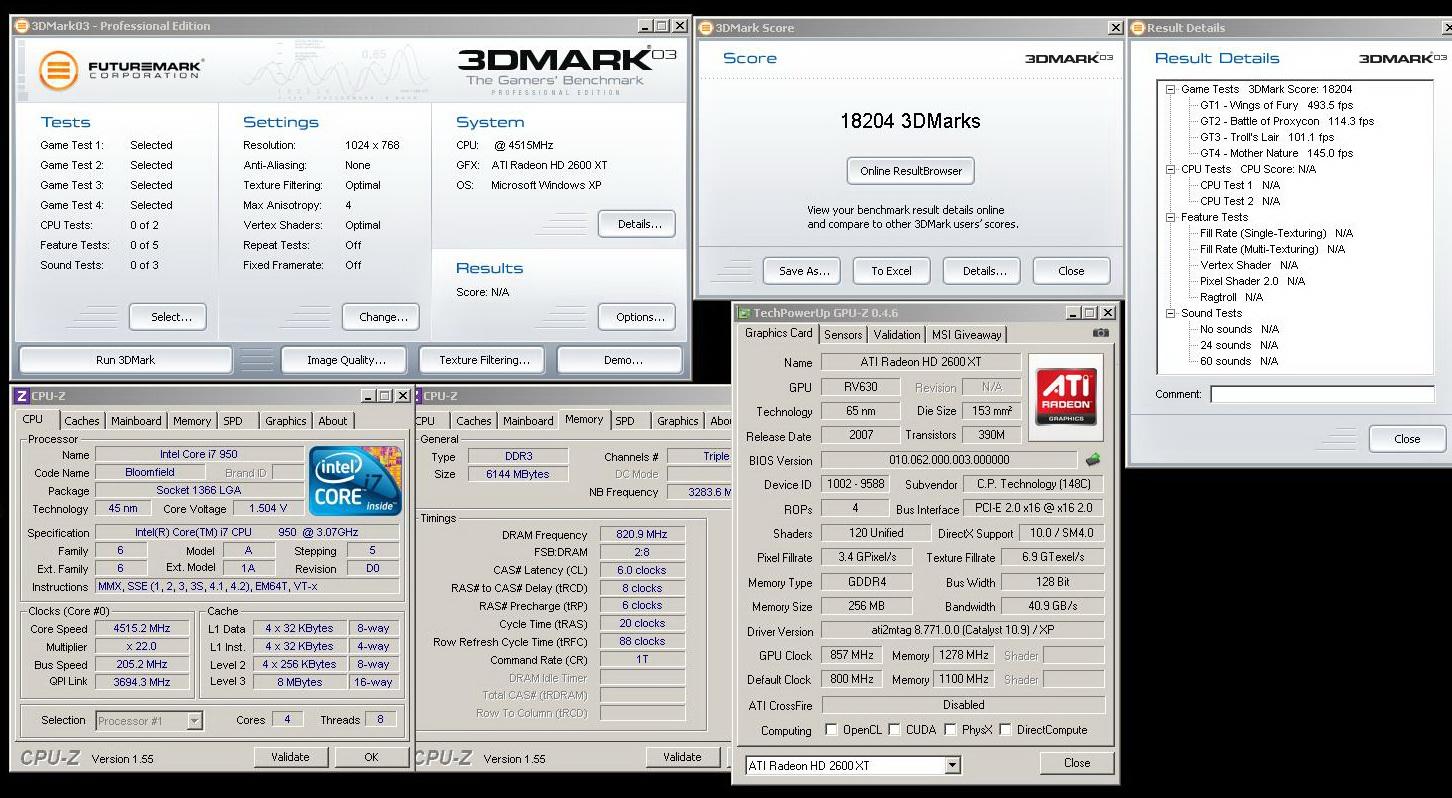1452x798 pixels.
Task: Open the Processor #1 selection dropdown
Action: tap(194, 720)
